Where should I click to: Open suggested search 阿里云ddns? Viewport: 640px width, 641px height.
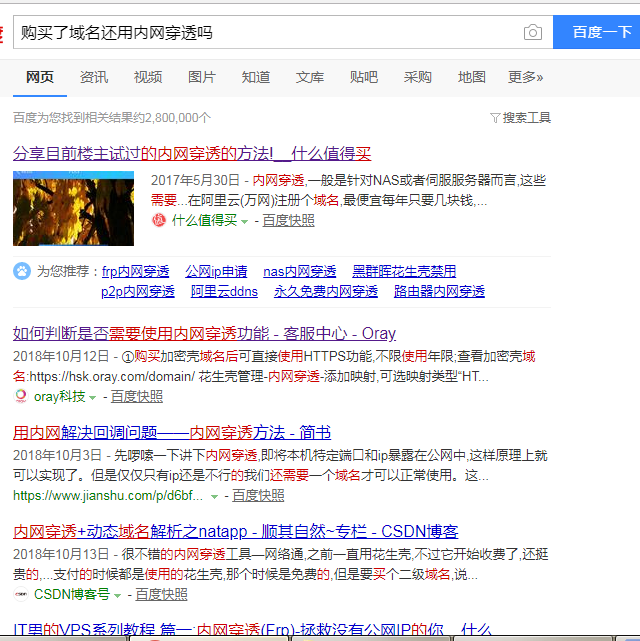224,291
